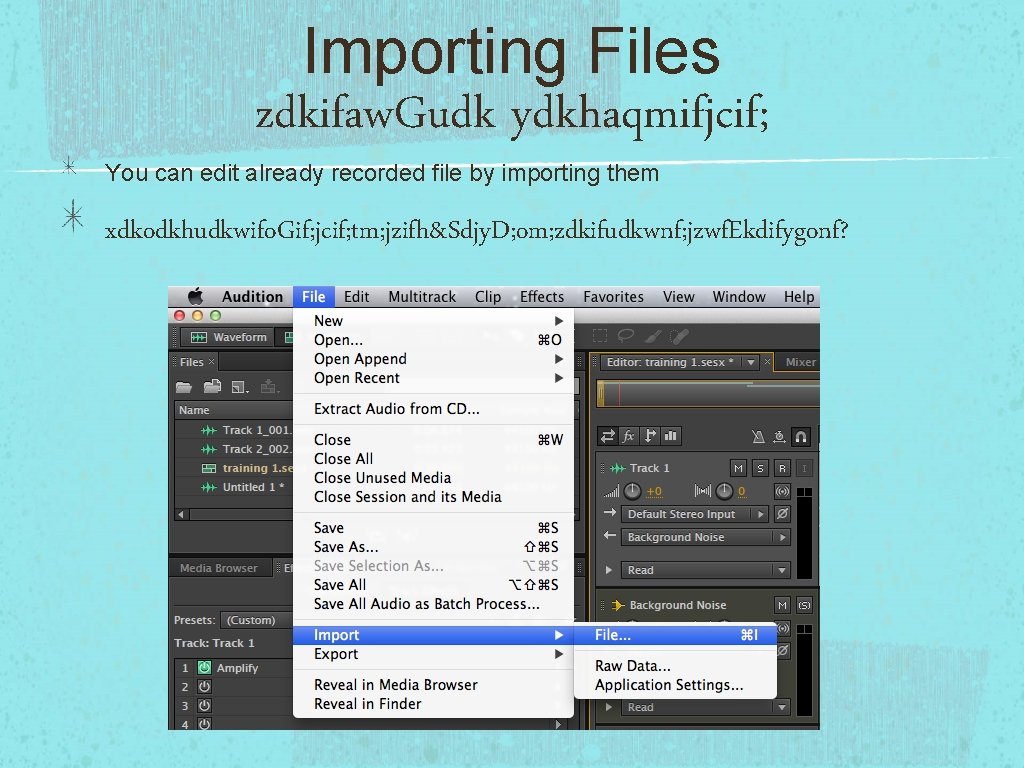
Task: Click Reveal in Finder
Action: point(434,703)
